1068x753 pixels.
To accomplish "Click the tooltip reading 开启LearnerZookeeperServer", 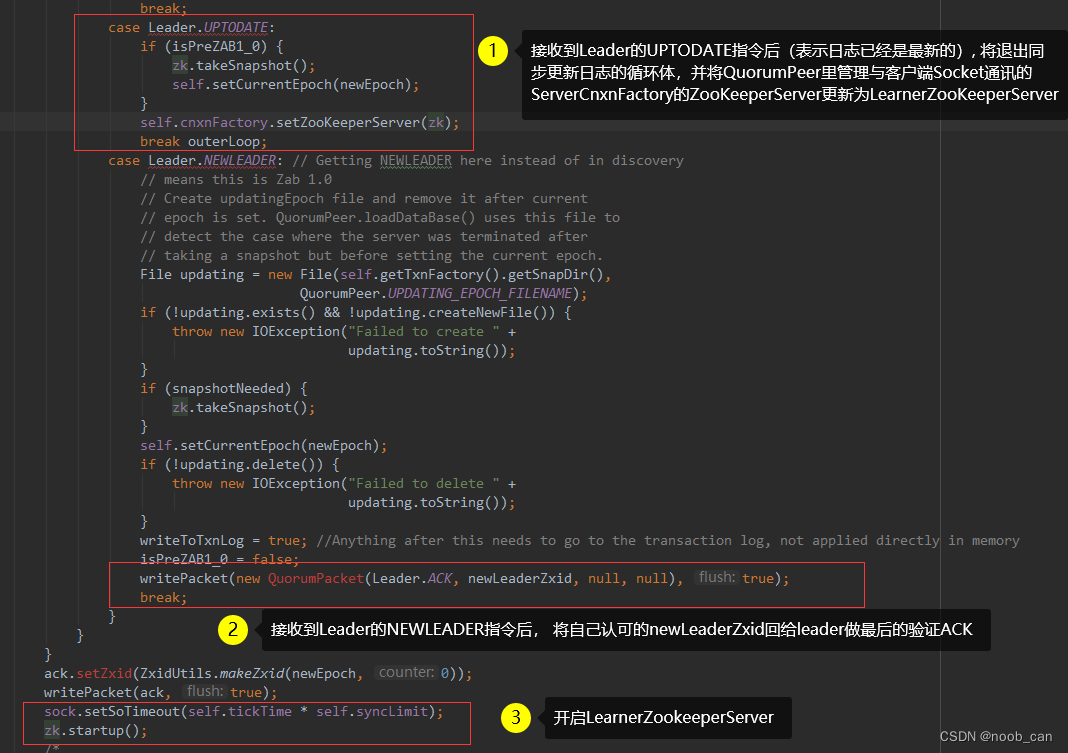I will (x=667, y=718).
